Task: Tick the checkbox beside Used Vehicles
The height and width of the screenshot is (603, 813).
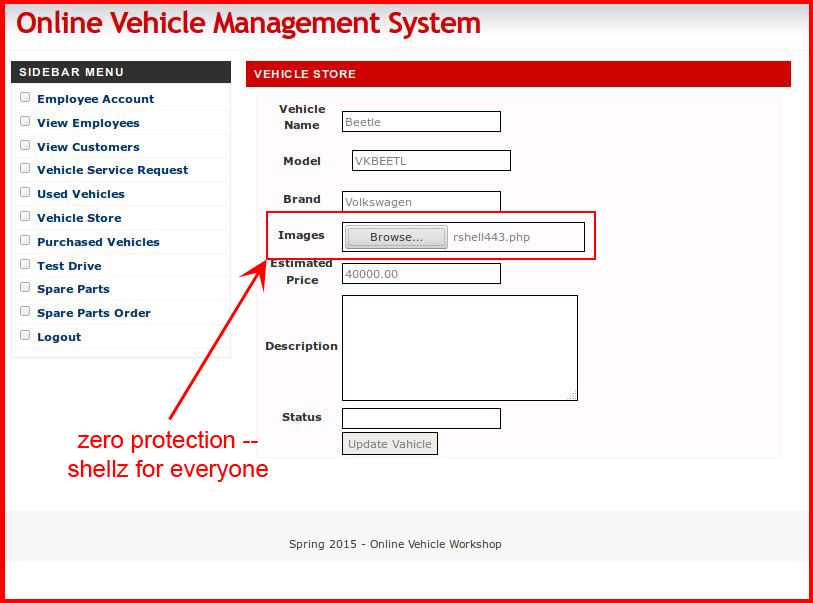Action: [25, 192]
